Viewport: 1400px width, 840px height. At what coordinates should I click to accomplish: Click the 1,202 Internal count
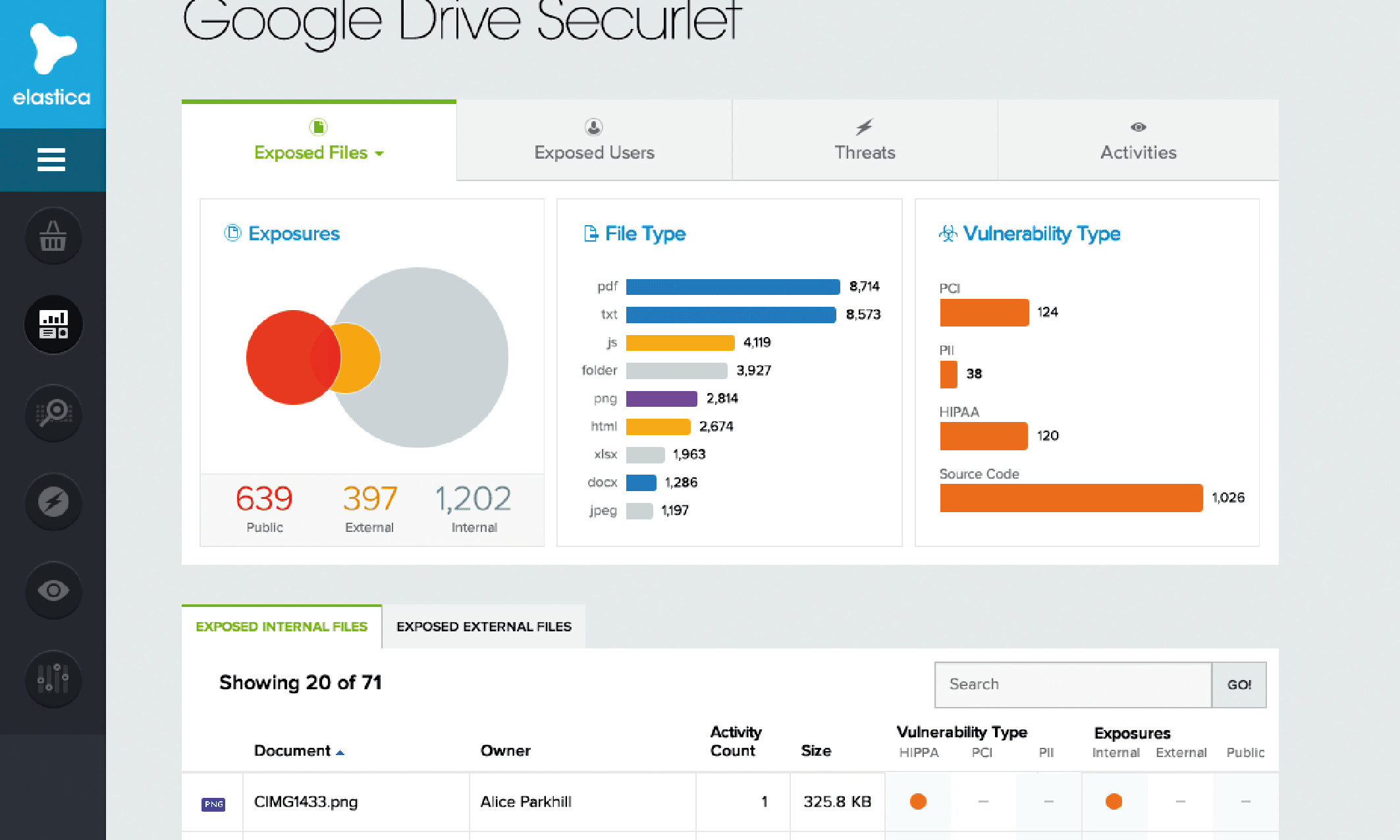point(473,498)
